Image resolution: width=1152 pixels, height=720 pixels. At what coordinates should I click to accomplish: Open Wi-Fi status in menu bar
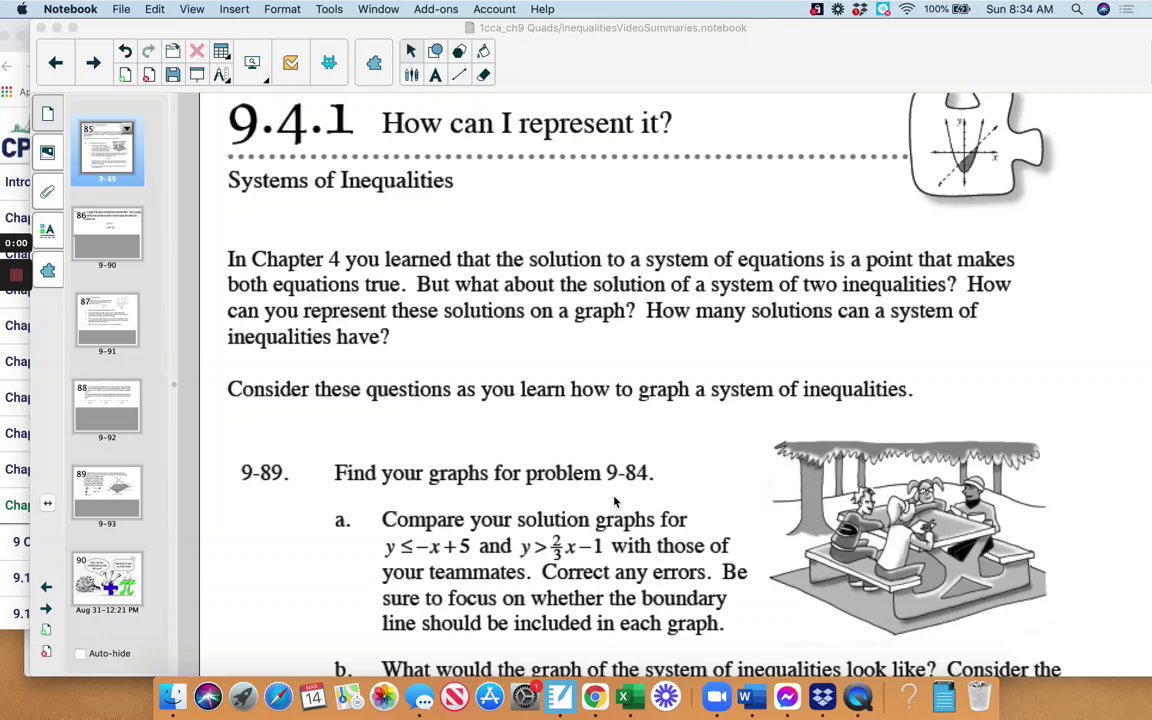click(x=907, y=9)
